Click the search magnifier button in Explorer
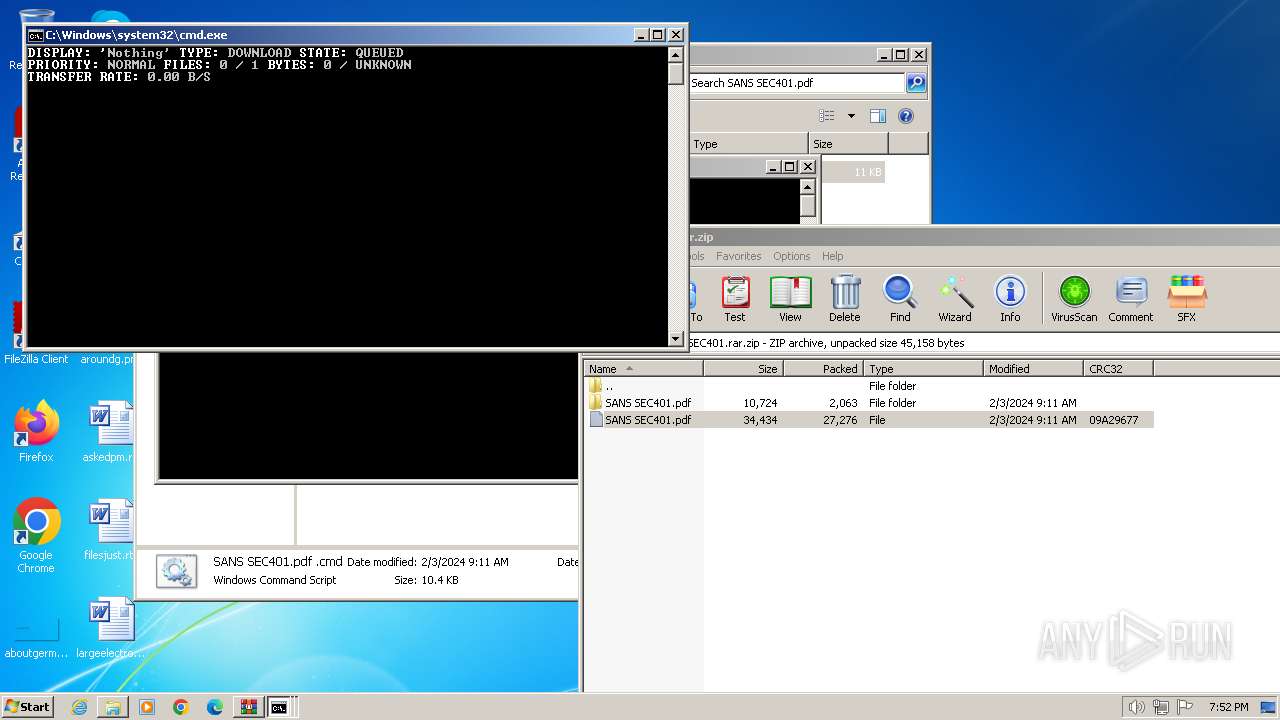This screenshot has width=1280, height=720. click(915, 83)
